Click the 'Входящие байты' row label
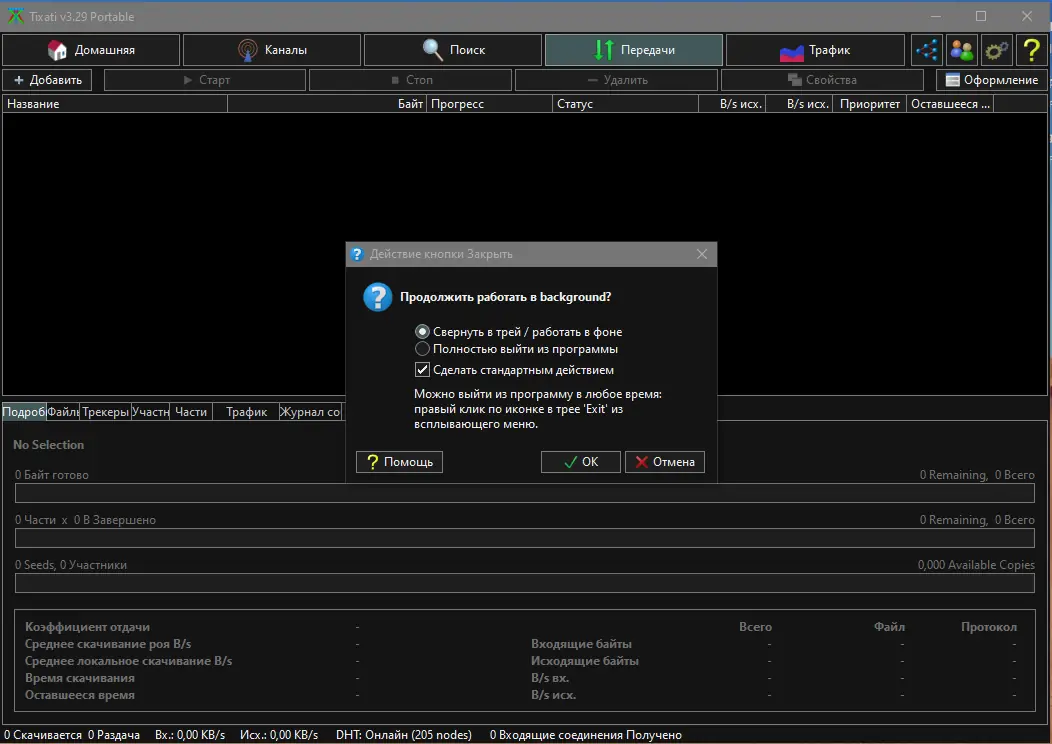Image resolution: width=1052 pixels, height=744 pixels. tap(582, 644)
